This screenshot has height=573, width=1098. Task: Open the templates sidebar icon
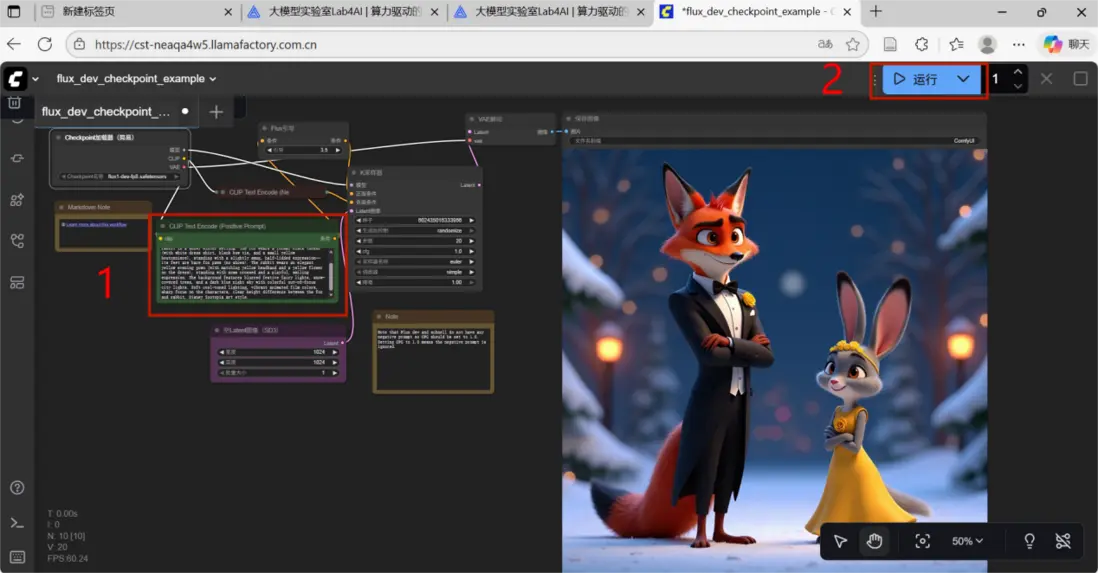[17, 283]
